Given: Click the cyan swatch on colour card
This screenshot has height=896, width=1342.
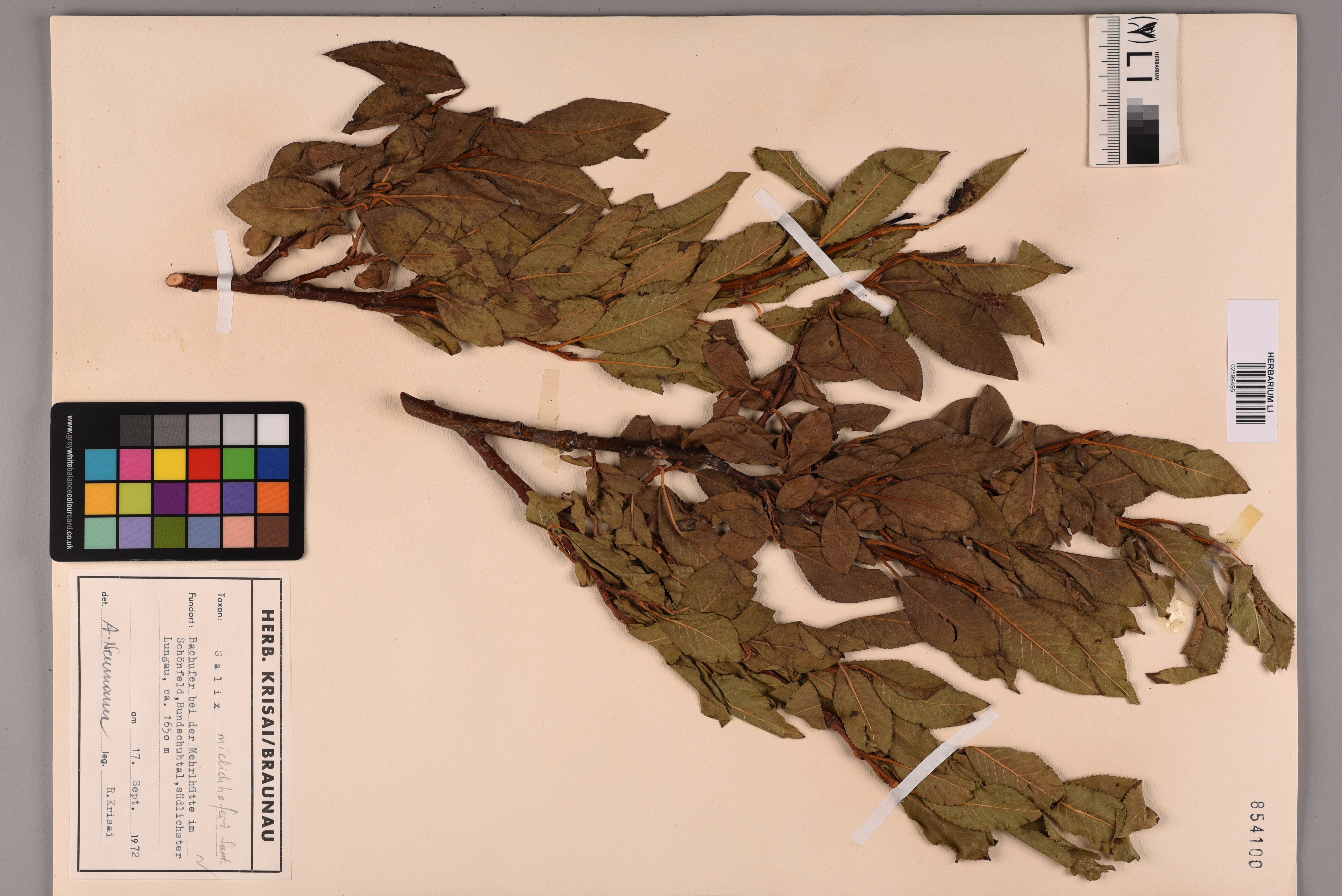Looking at the screenshot, I should tap(101, 464).
